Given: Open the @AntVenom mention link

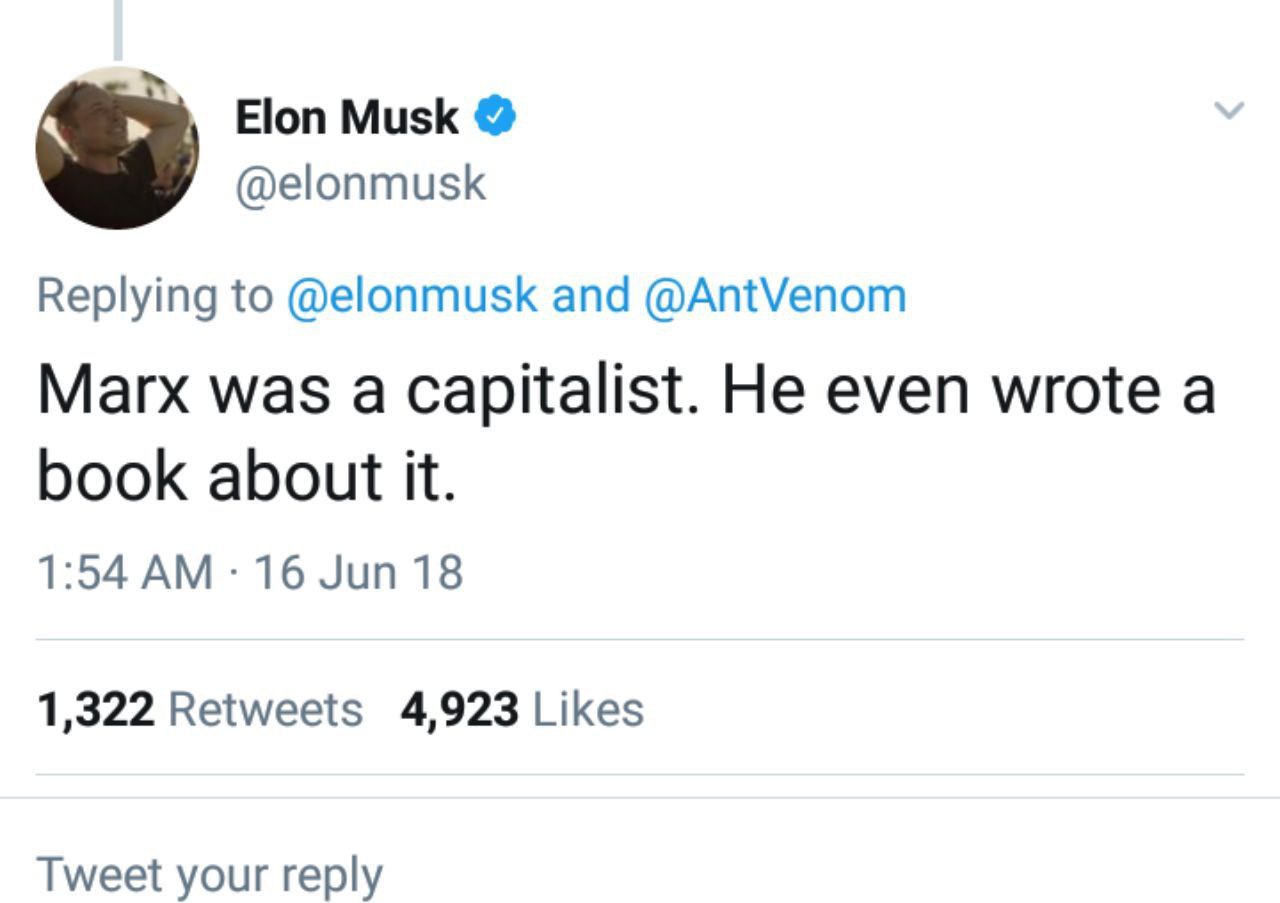Looking at the screenshot, I should click(776, 295).
